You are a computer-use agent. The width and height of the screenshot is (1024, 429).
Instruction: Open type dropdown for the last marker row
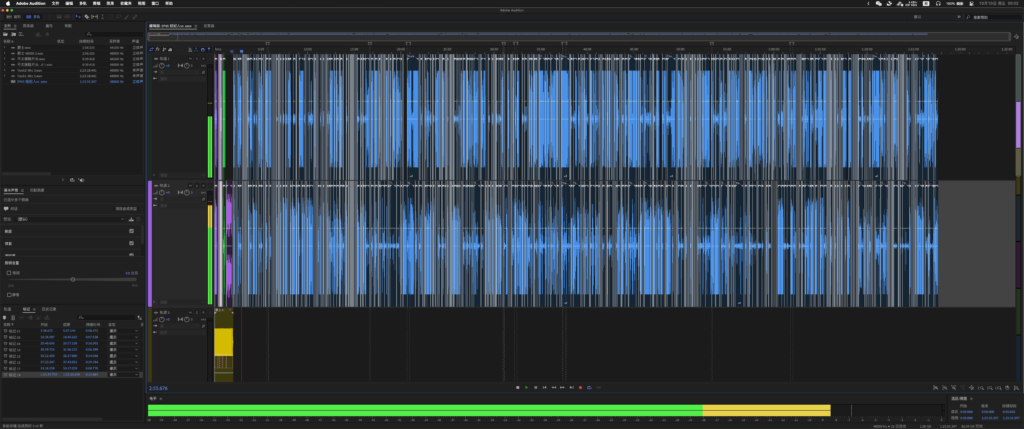click(136, 373)
